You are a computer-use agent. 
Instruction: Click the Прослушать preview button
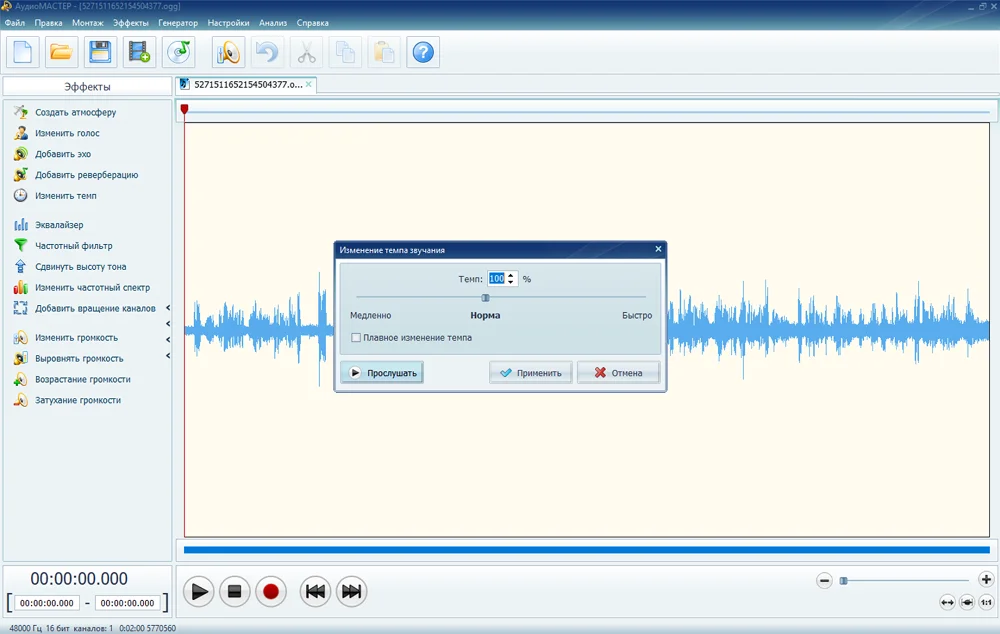382,373
